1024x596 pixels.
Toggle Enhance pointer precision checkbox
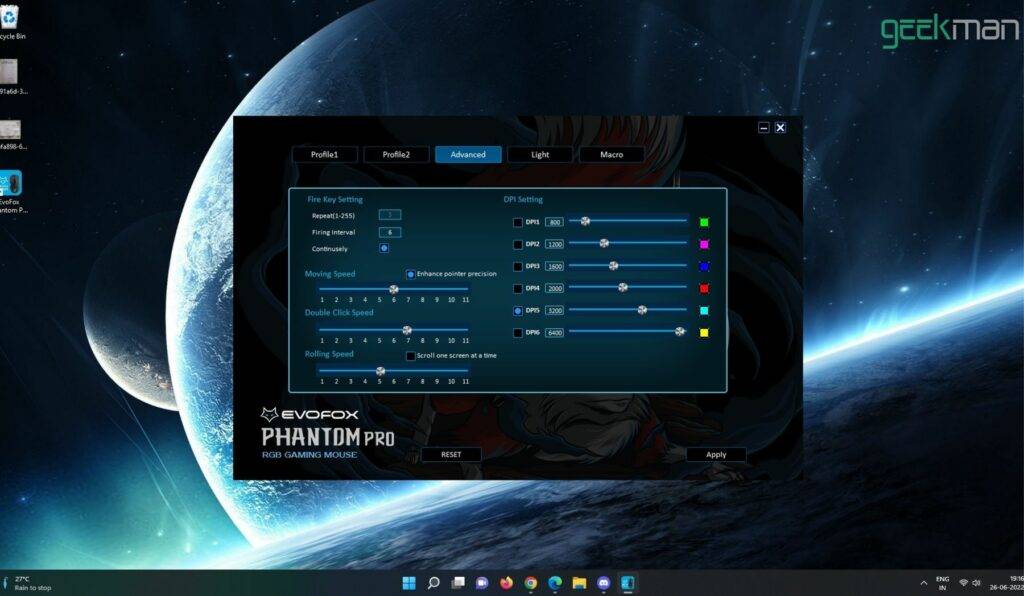click(410, 274)
